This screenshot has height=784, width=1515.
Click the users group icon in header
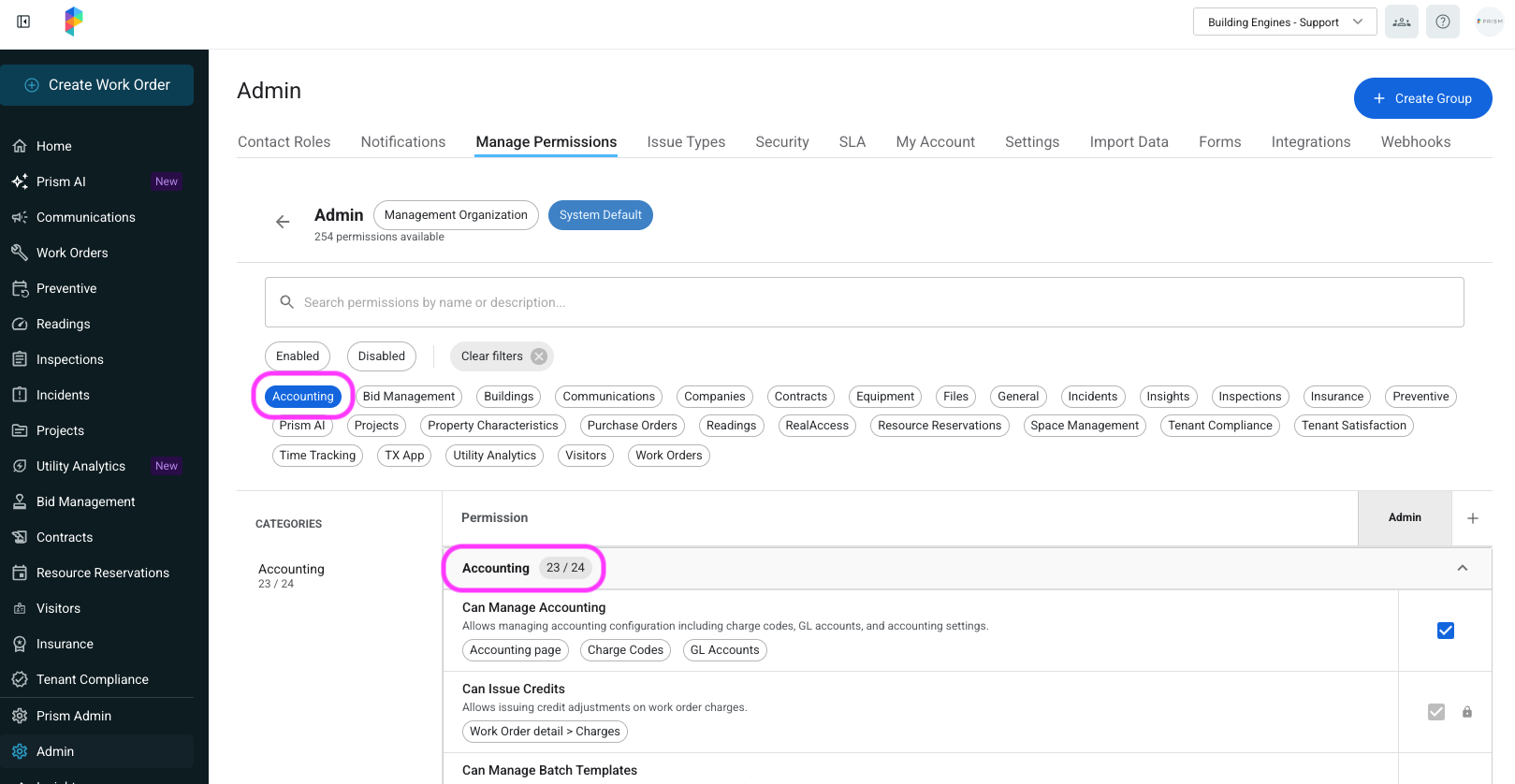coord(1401,22)
